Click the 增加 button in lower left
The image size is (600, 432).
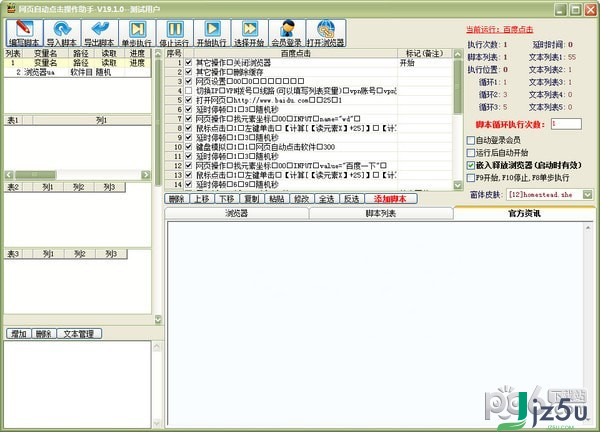click(19, 334)
